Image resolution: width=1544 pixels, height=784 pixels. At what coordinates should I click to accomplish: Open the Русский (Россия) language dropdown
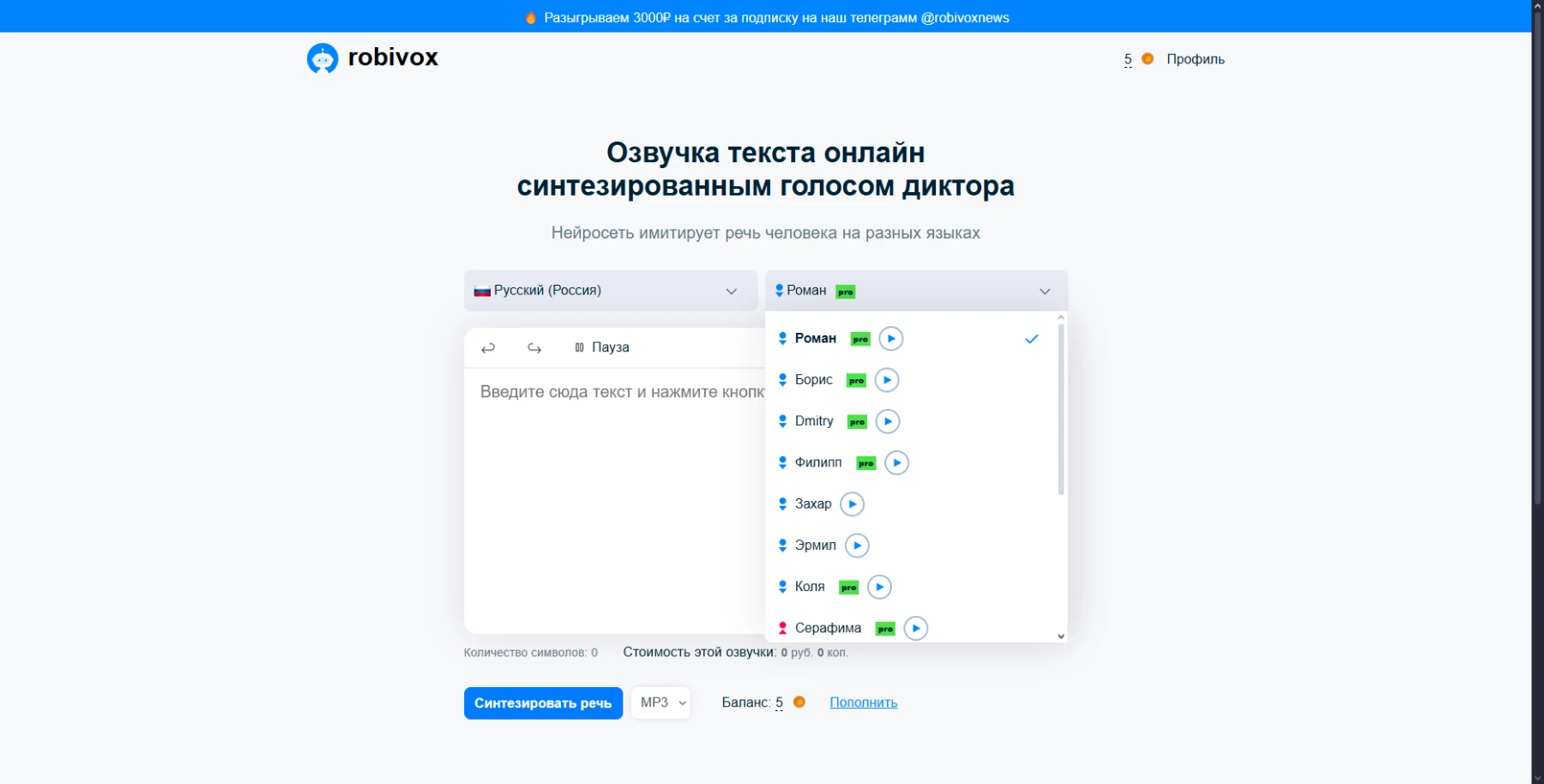coord(609,290)
